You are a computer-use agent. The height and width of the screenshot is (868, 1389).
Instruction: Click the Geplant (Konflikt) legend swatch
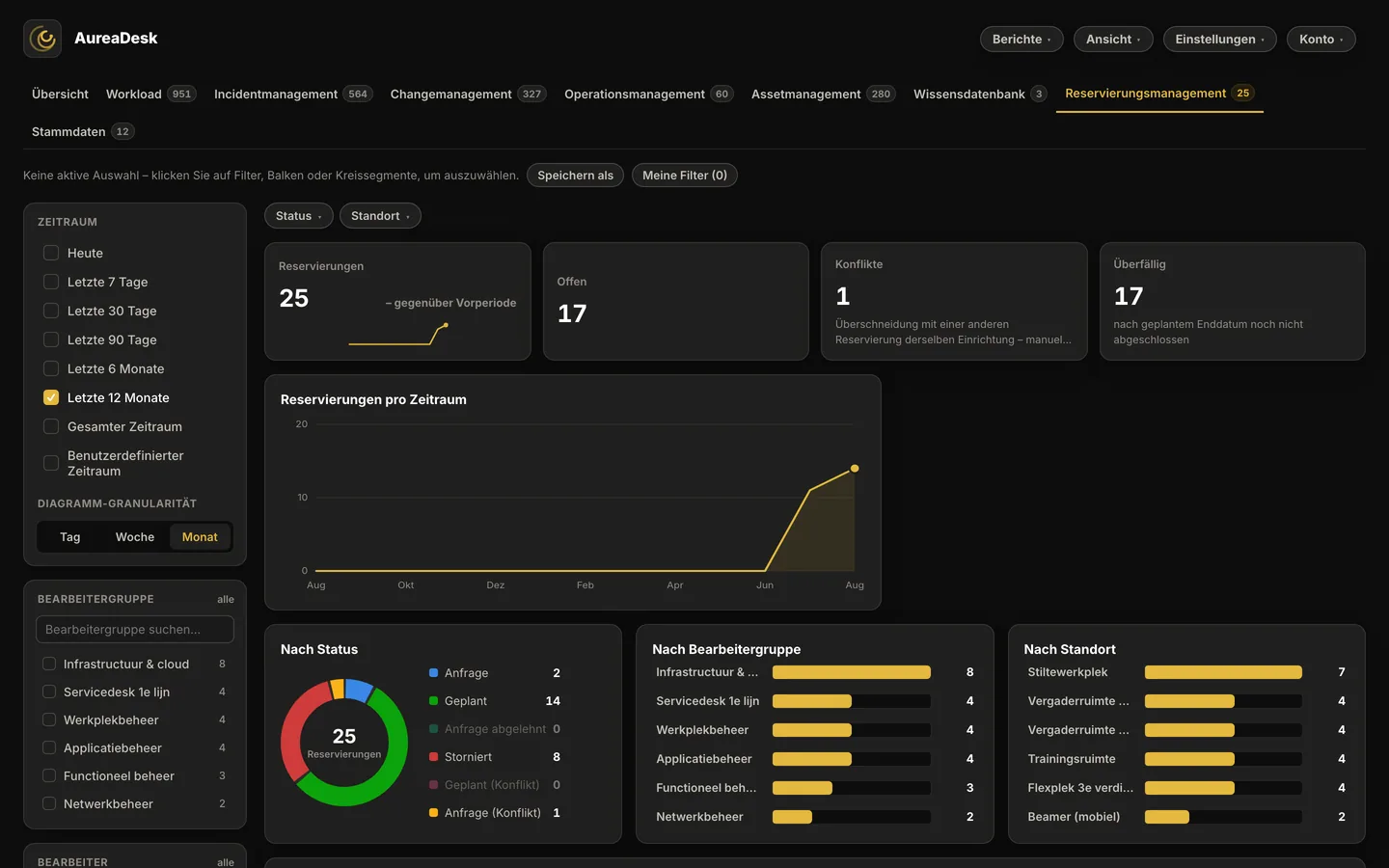(434, 785)
